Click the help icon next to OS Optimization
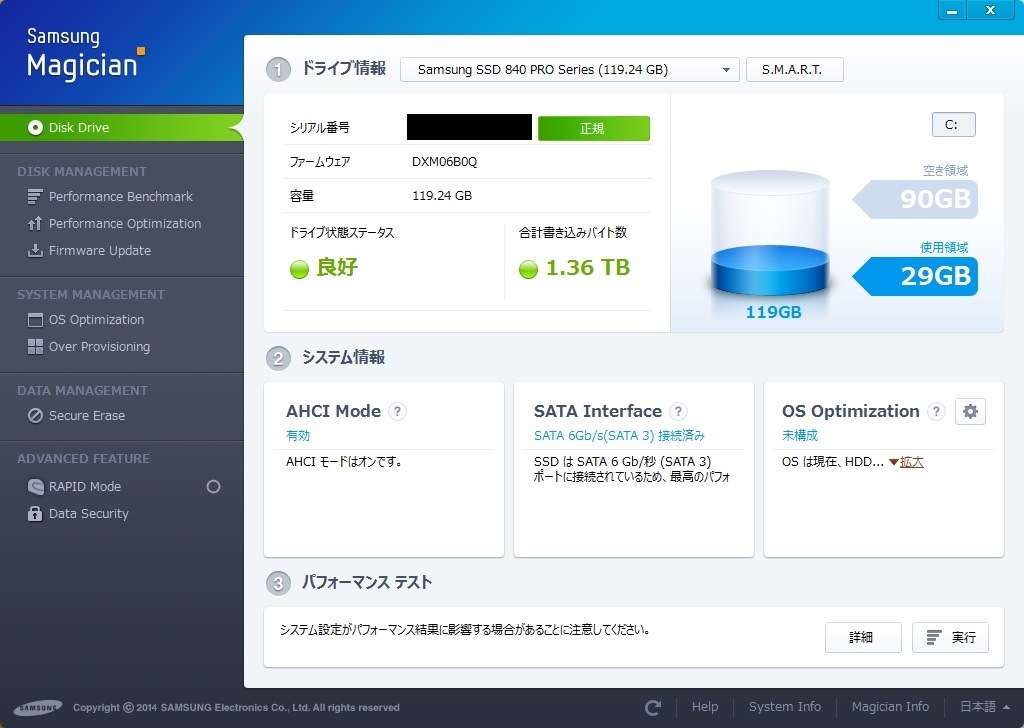The width and height of the screenshot is (1024, 728). coord(936,411)
